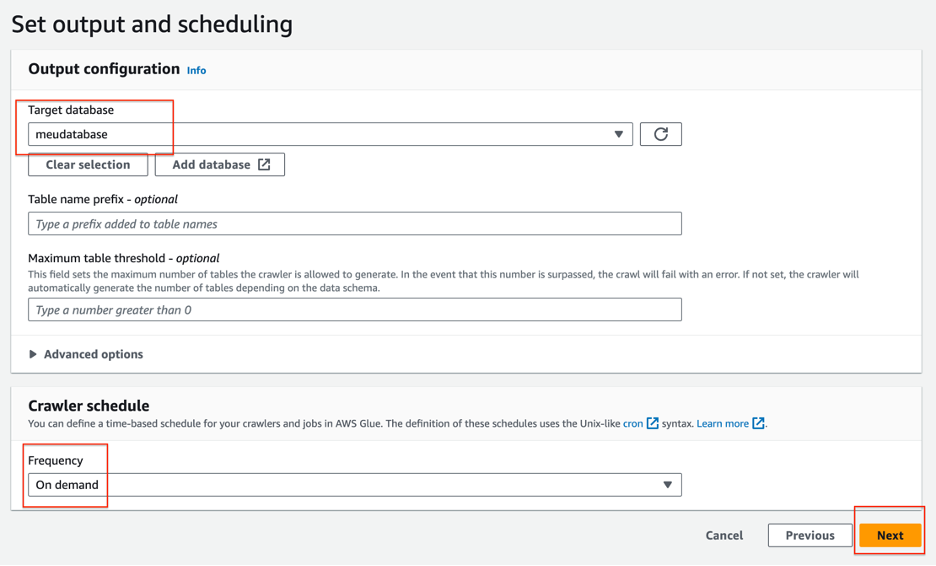This screenshot has height=566, width=936.
Task: Proceed with the orange Next button
Action: pos(890,535)
